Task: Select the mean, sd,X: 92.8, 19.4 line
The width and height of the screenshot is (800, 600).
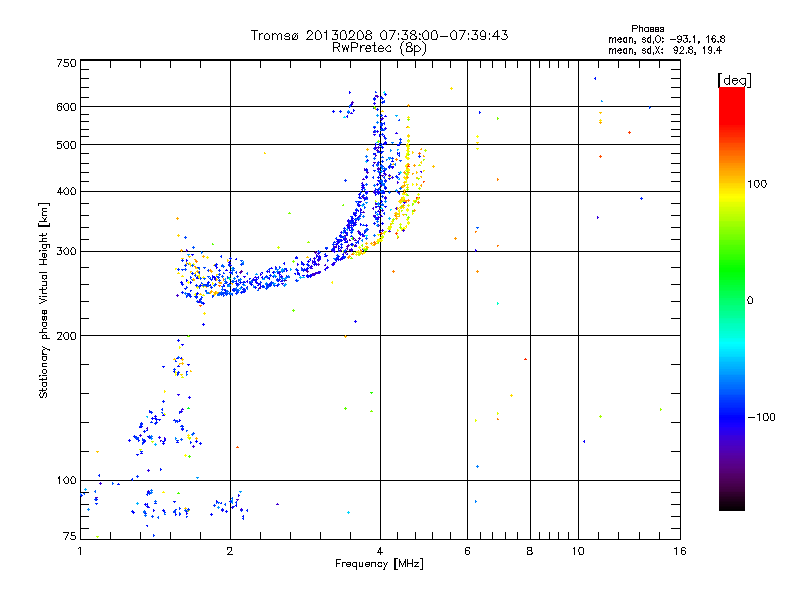Action: coord(665,50)
